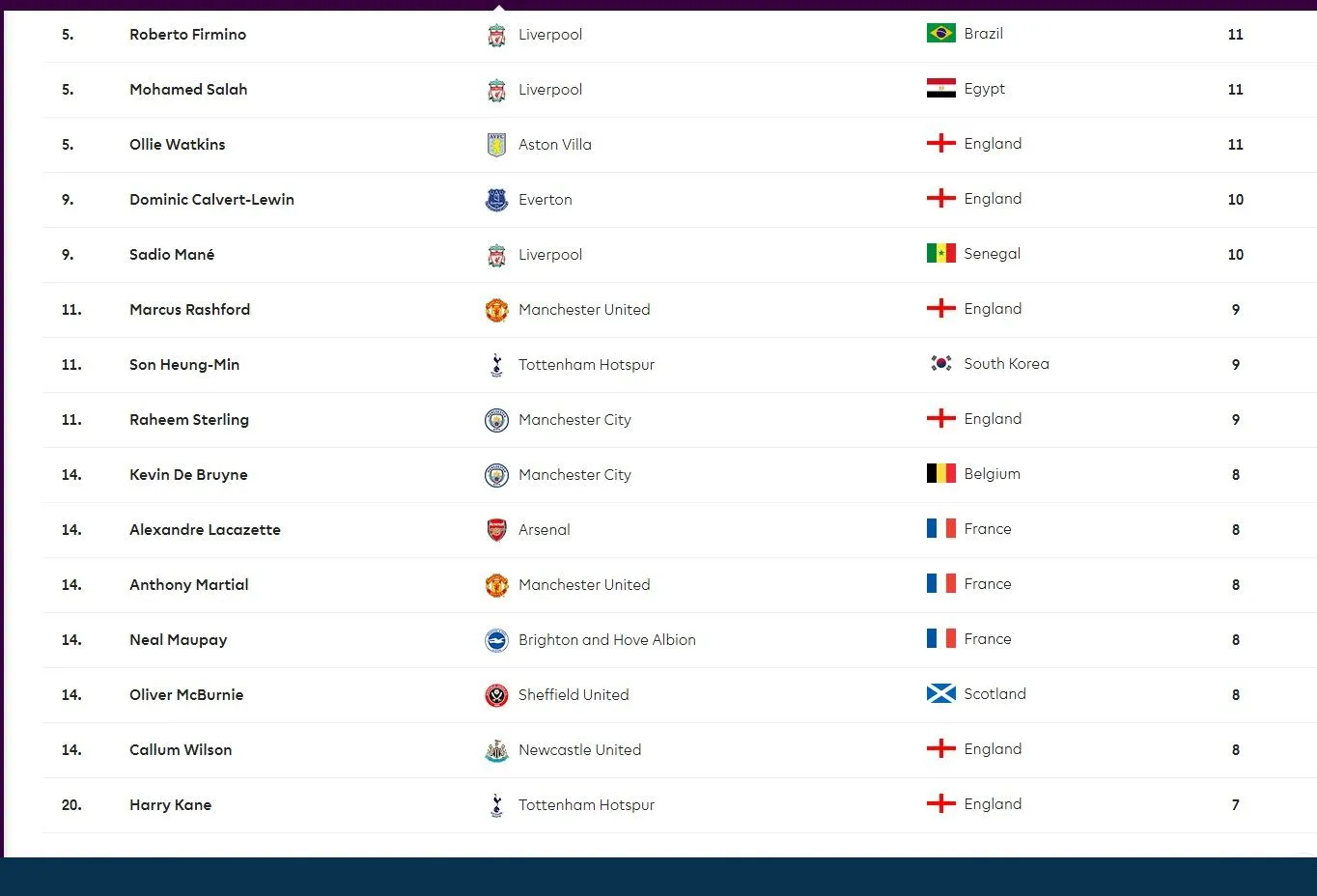Click the Newcastle United crest icon
Image resolution: width=1317 pixels, height=896 pixels.
[496, 750]
